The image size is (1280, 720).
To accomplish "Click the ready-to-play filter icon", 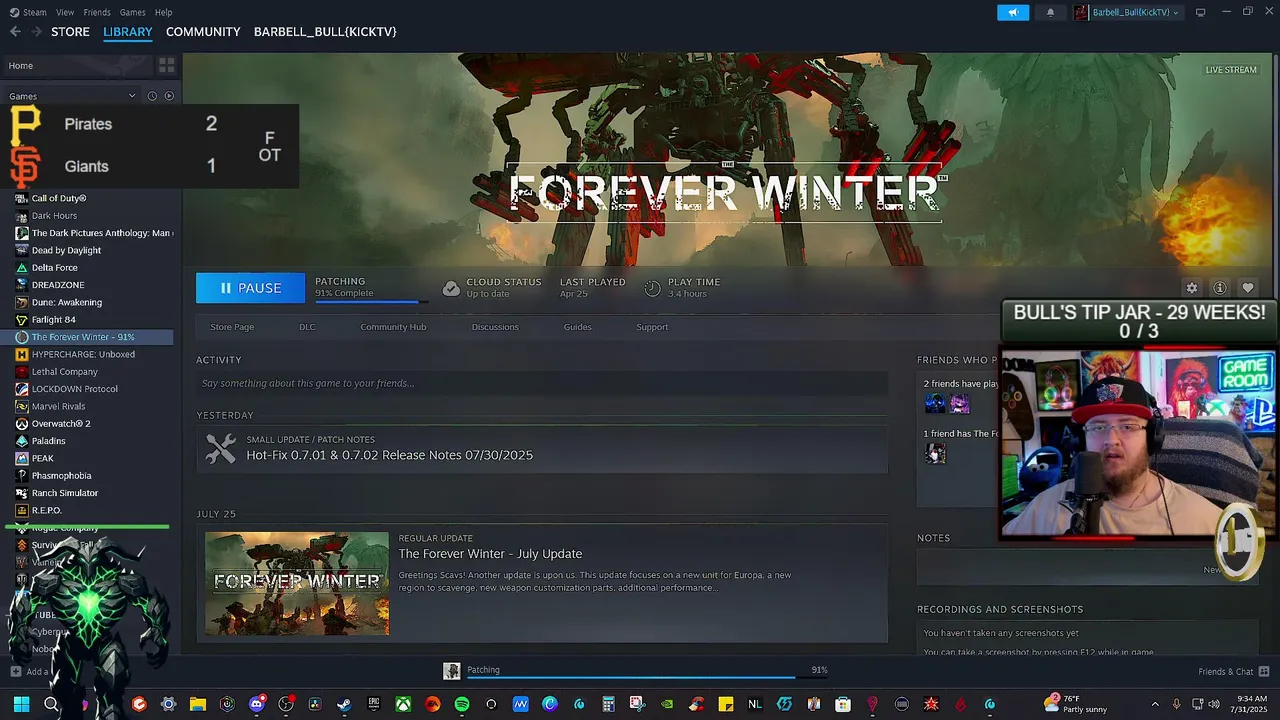I will (x=169, y=96).
